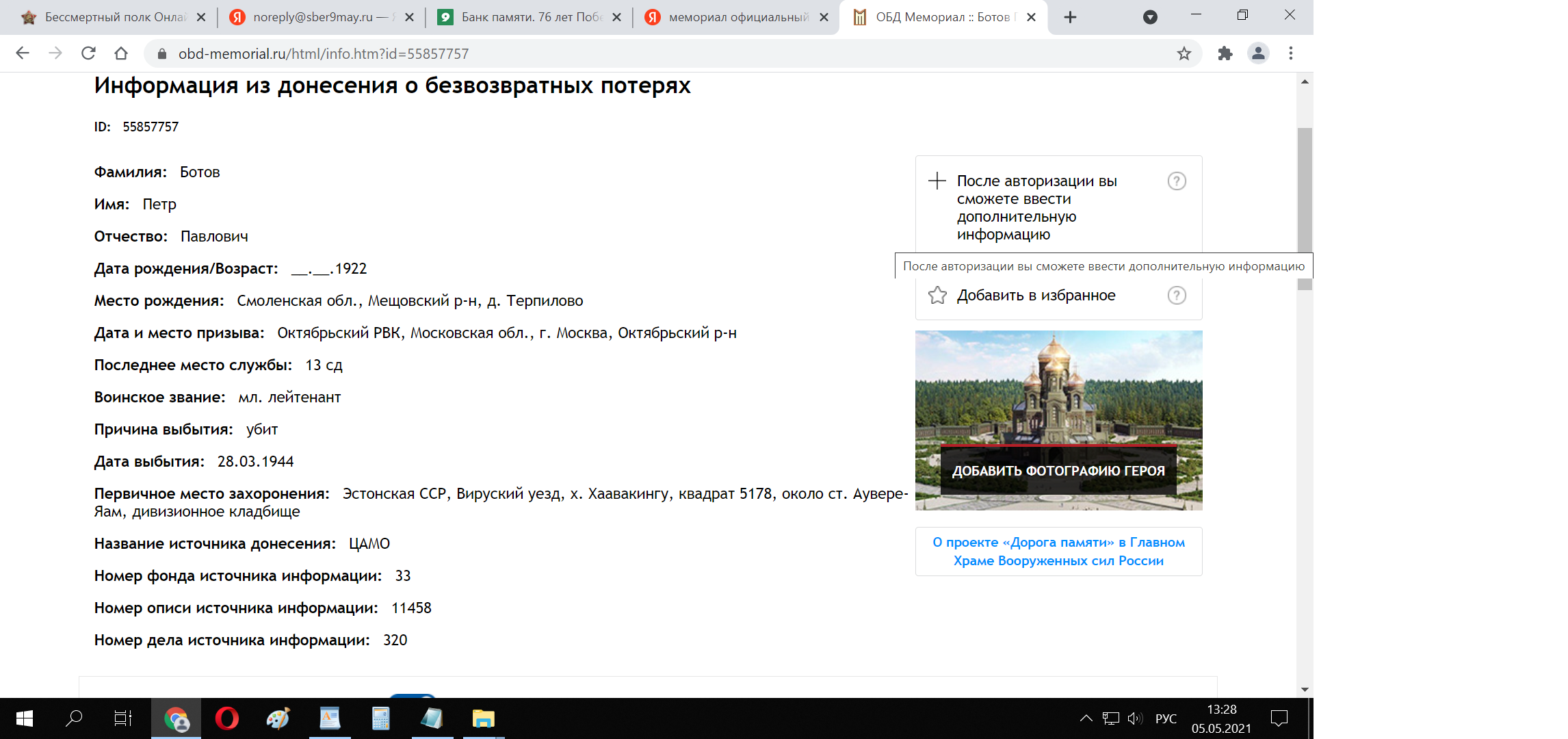
Task: Open Opera browser from the taskbar
Action: (x=226, y=718)
